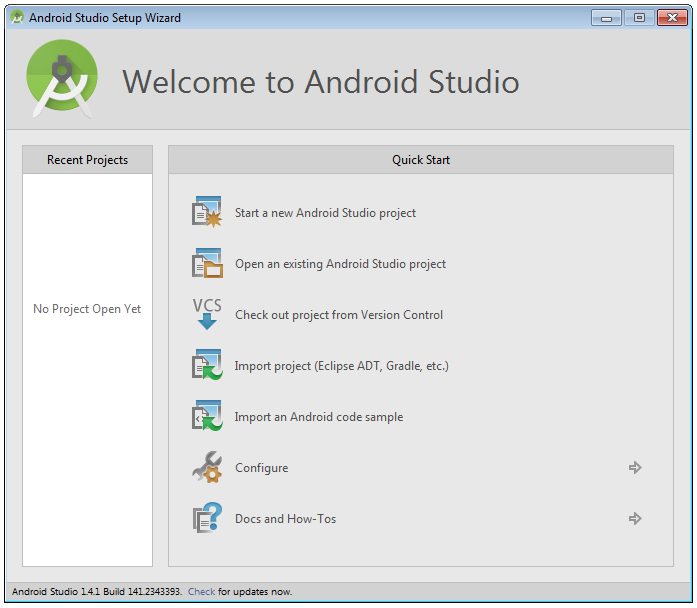Click the VCS checkout arrow icon

(x=207, y=314)
